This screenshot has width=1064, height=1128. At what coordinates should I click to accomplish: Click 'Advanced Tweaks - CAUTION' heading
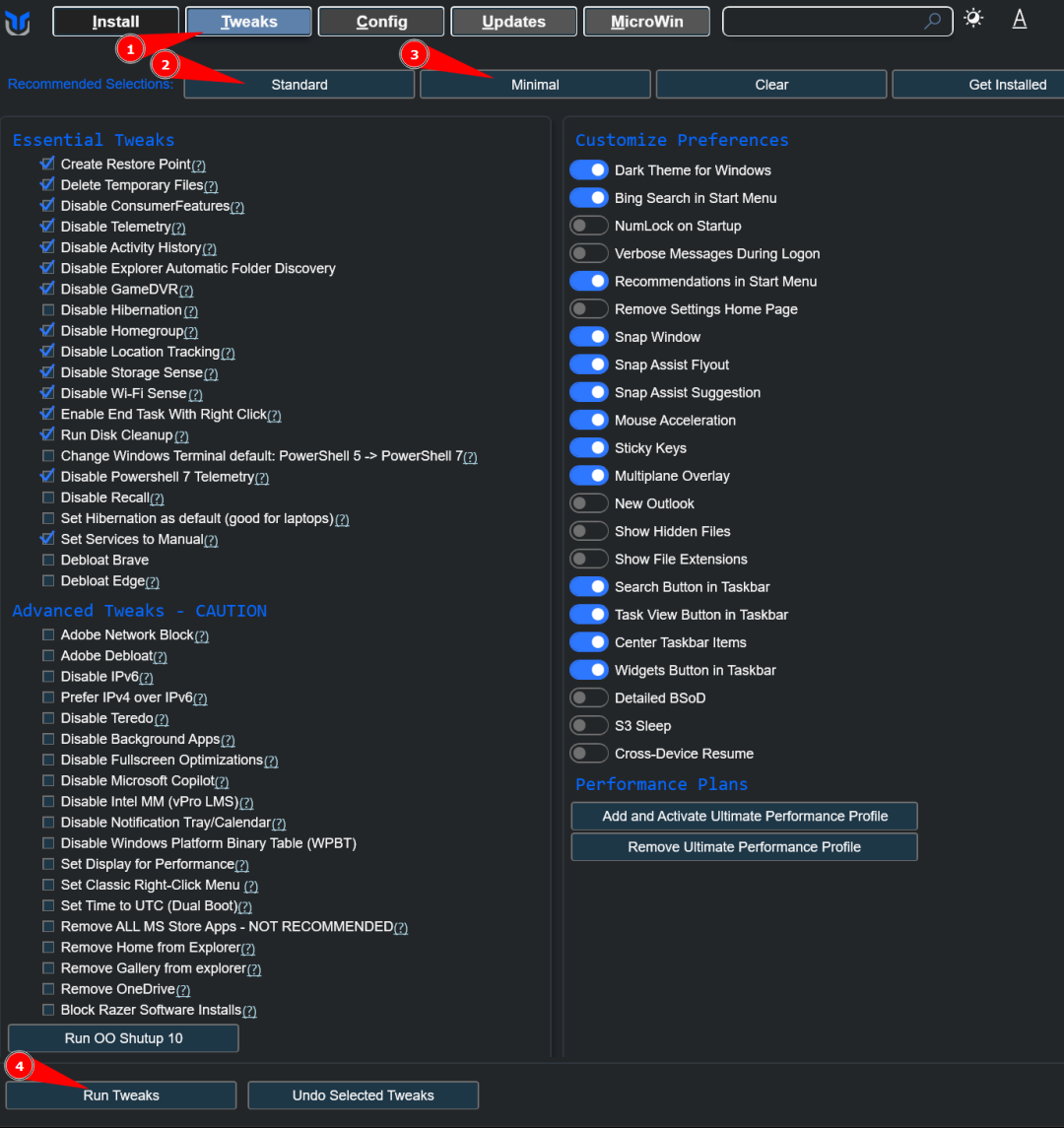click(140, 611)
